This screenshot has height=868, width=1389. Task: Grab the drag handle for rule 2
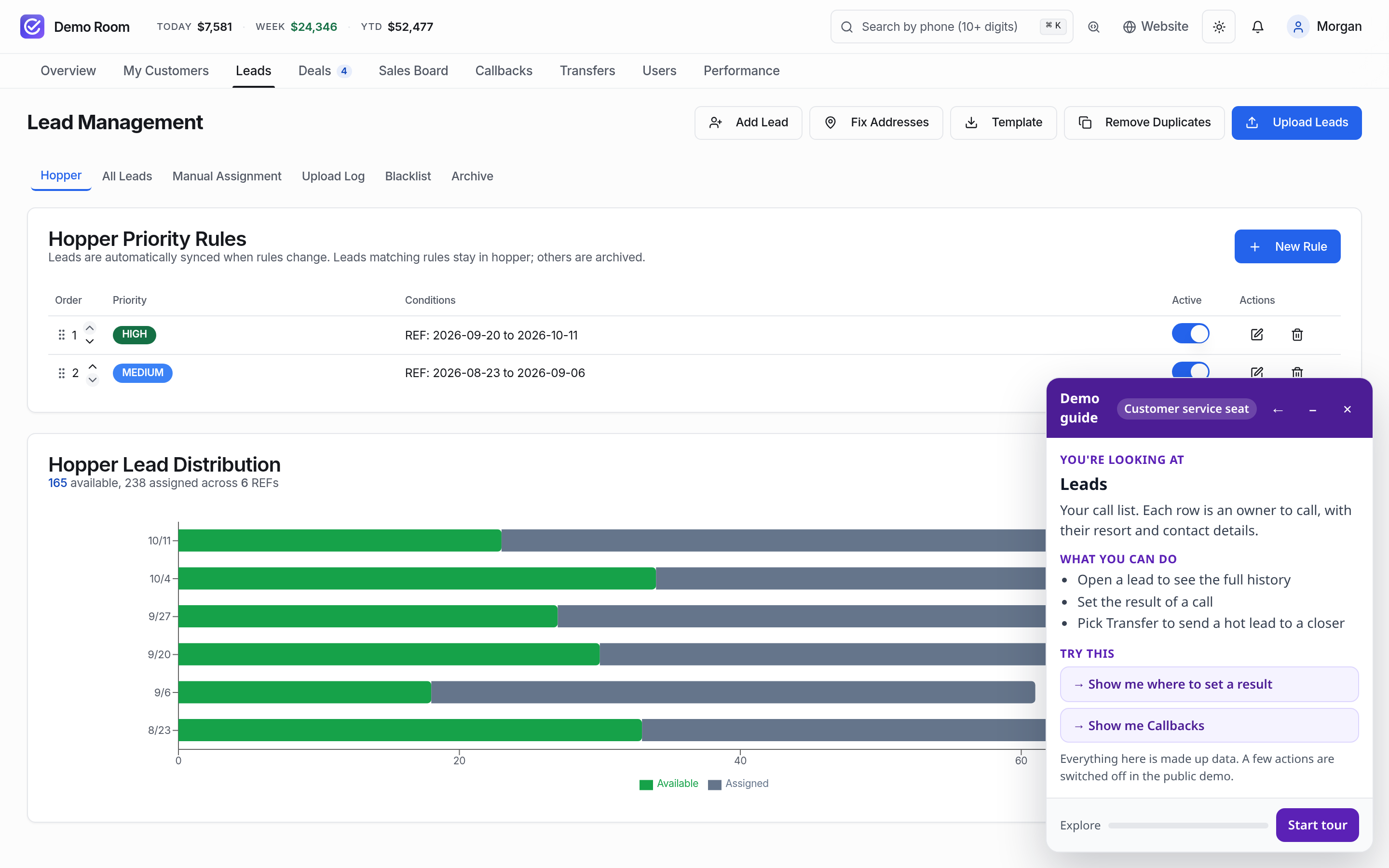pos(61,373)
